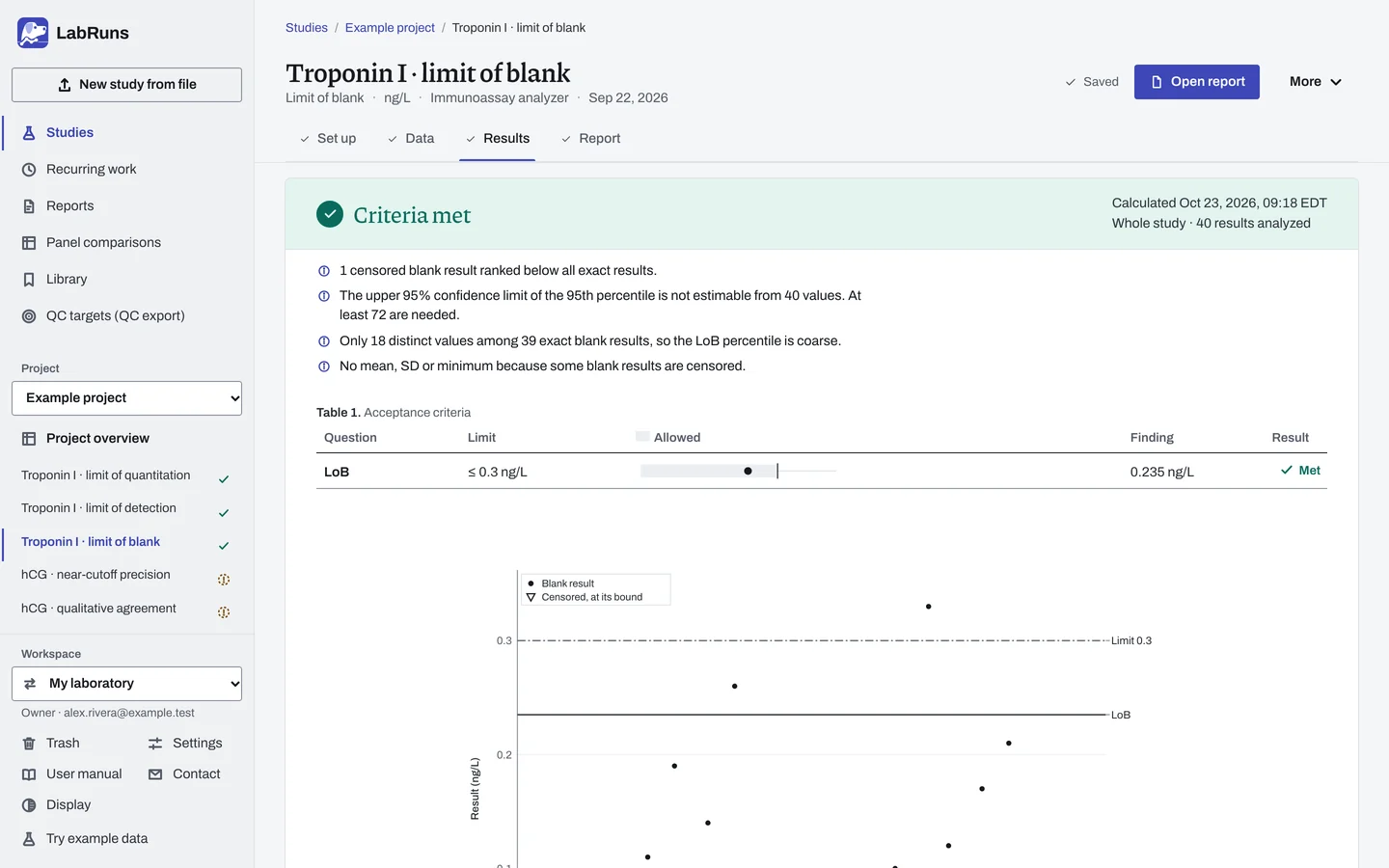Click the info icon beside the censored blank result note
1389x868 pixels.
(x=324, y=271)
